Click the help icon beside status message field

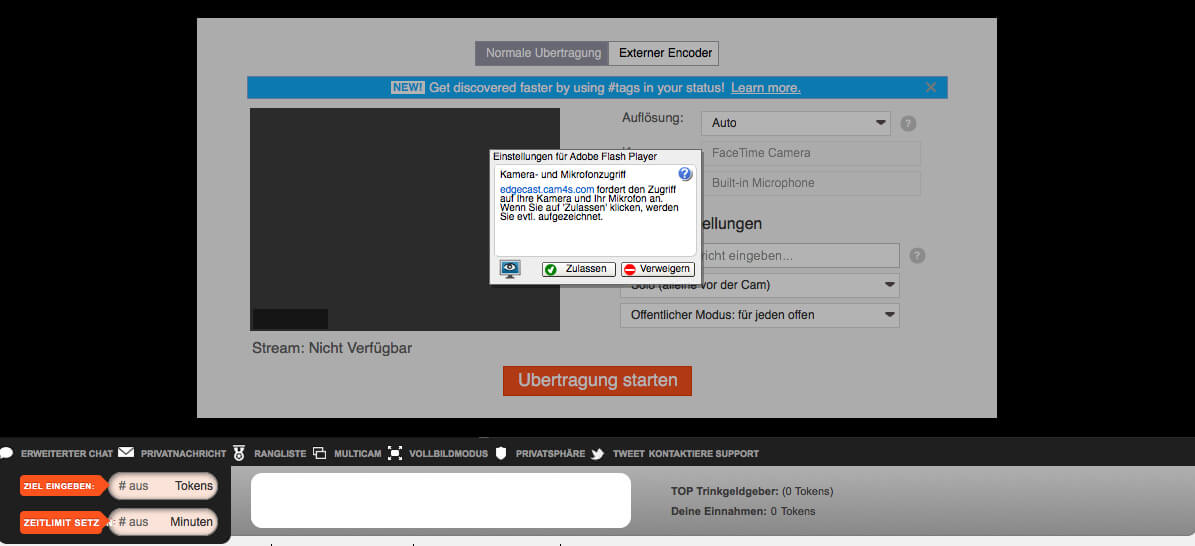(x=917, y=256)
